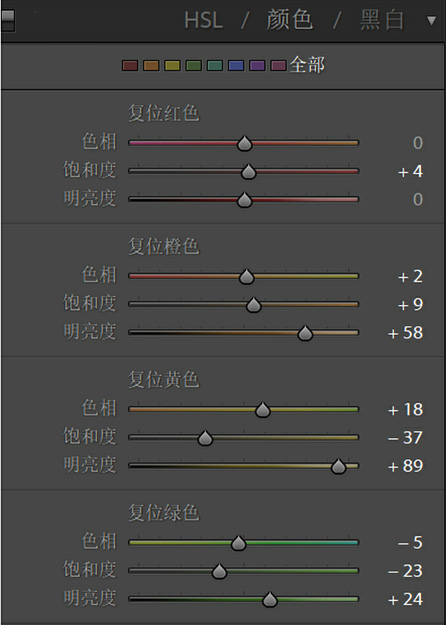
Task: Click 复位绿色 to reset green
Action: pyautogui.click(x=163, y=513)
